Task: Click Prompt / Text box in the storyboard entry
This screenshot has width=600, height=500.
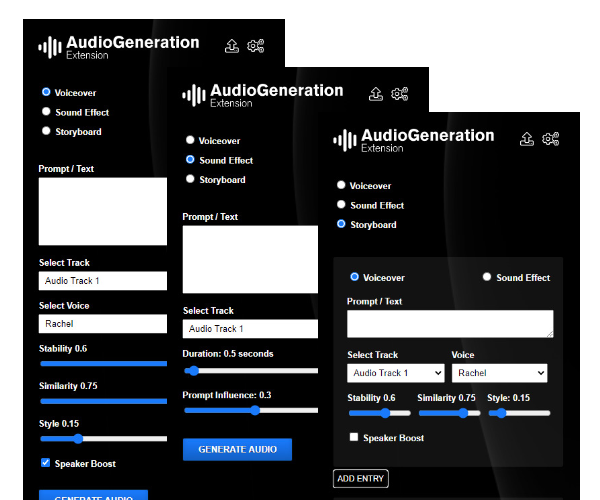Action: point(450,324)
